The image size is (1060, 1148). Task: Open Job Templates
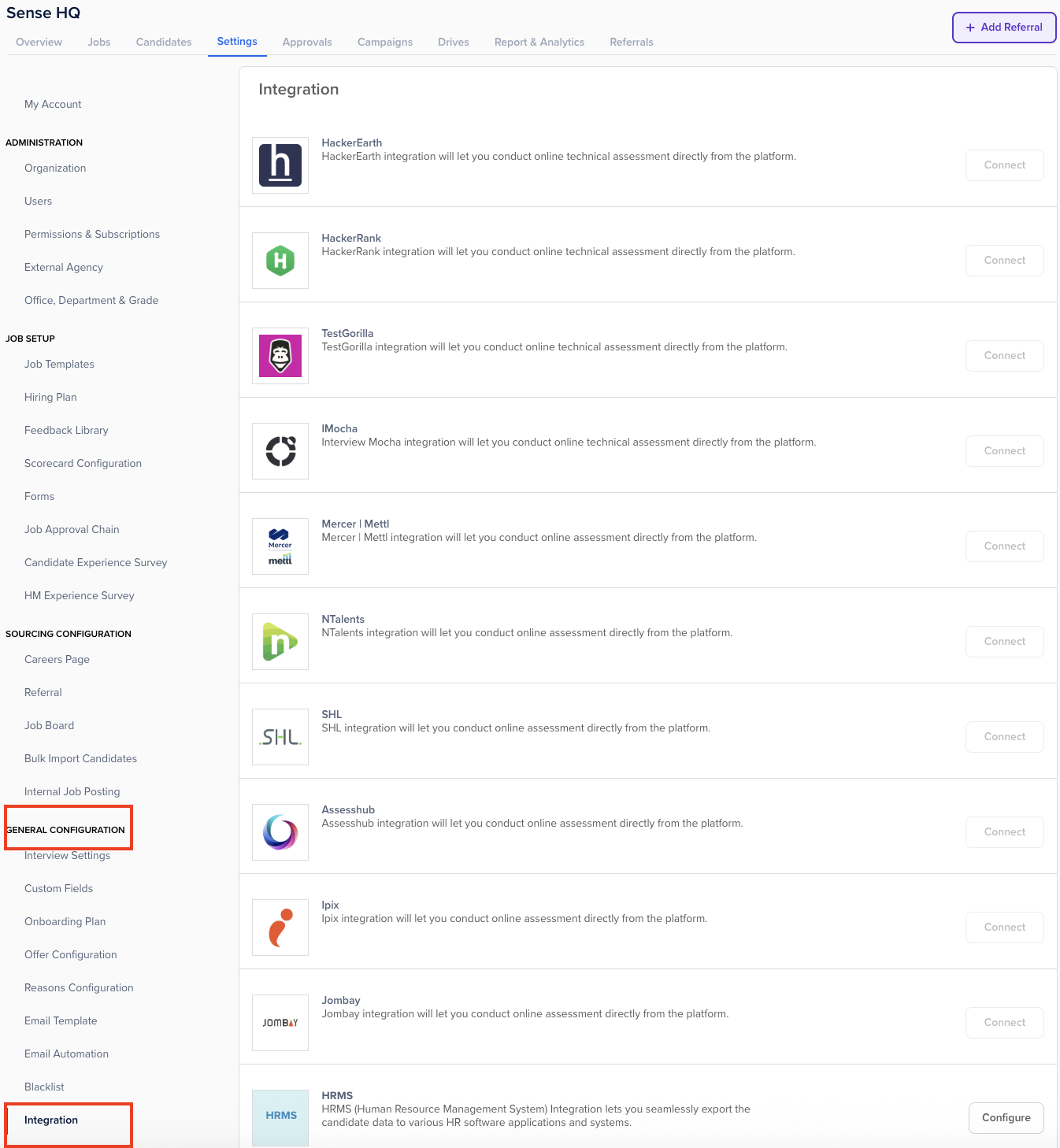(59, 364)
